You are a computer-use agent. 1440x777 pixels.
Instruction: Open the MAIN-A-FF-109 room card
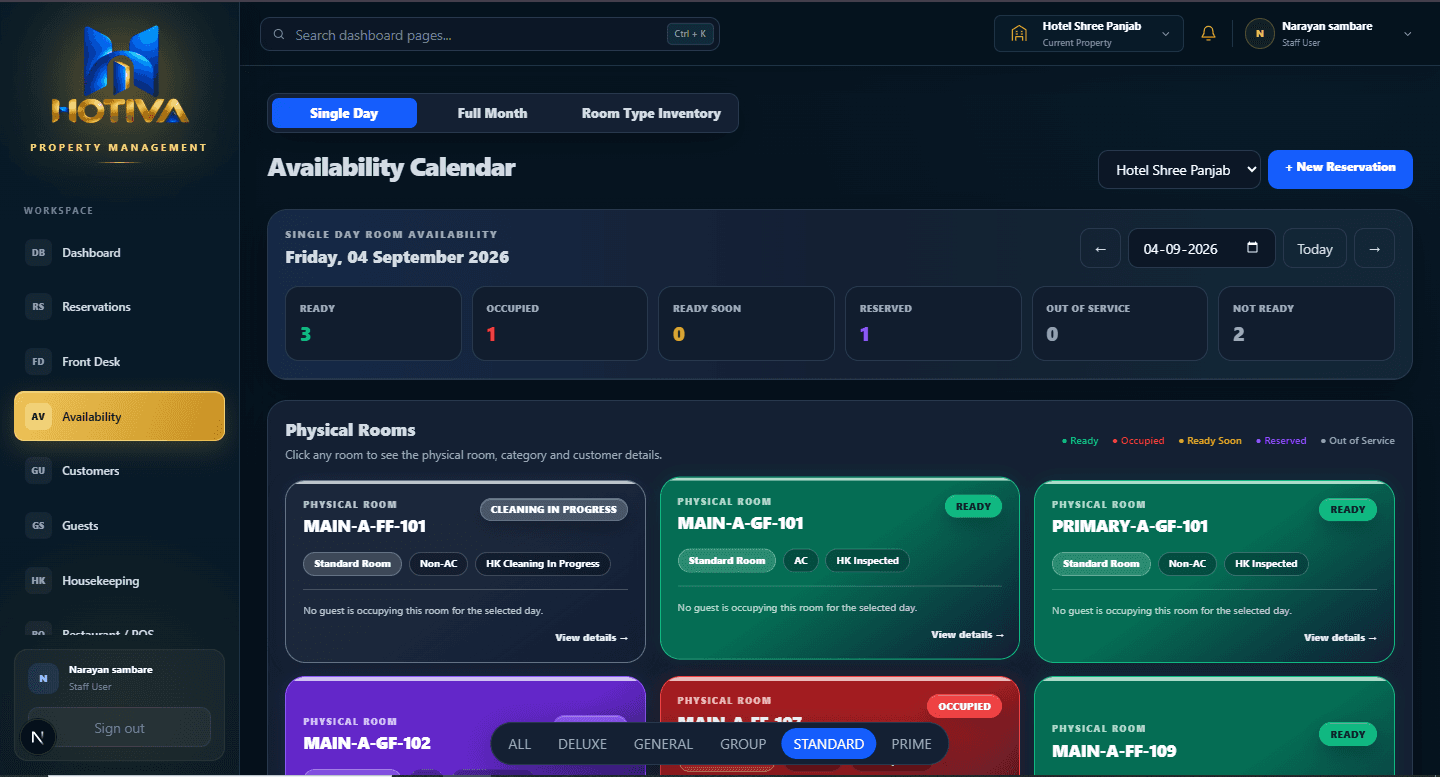(1214, 728)
